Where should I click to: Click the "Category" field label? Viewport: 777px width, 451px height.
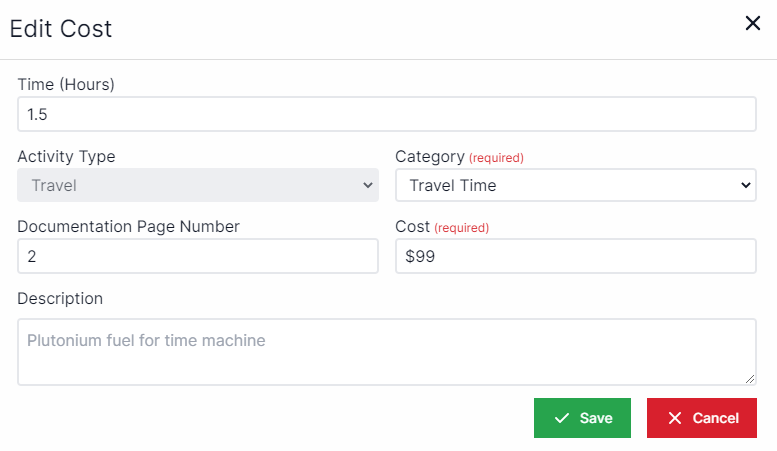click(430, 156)
